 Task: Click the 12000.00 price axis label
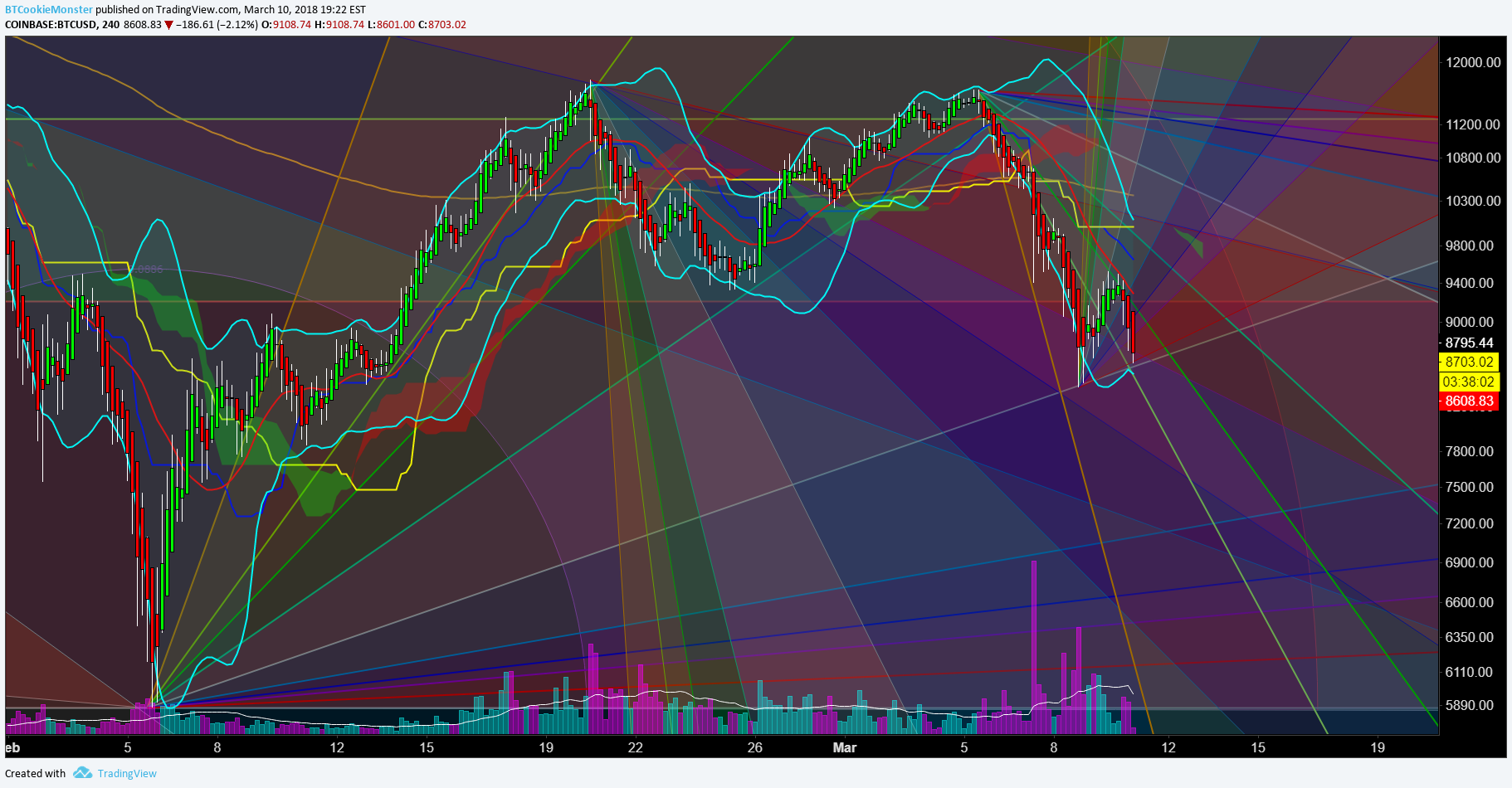click(1472, 62)
